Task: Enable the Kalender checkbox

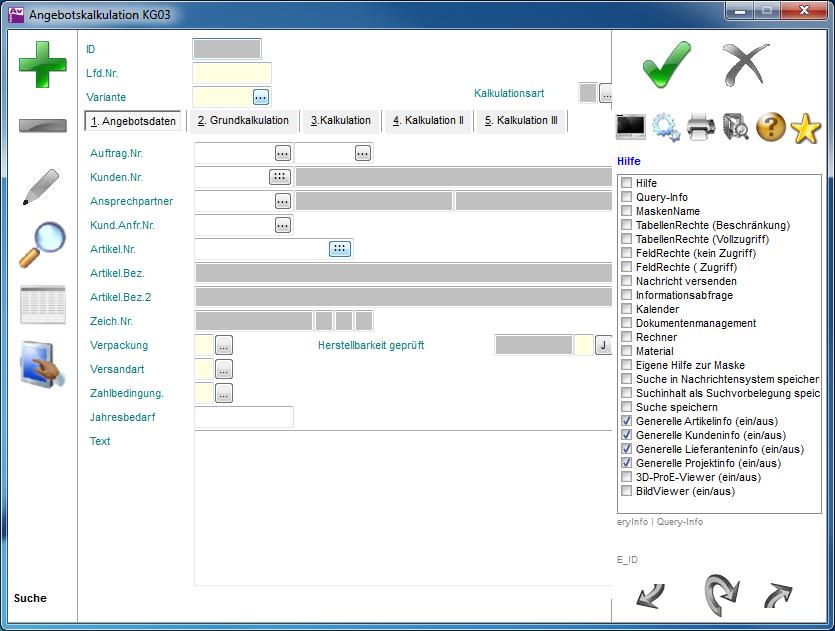Action: (x=626, y=310)
